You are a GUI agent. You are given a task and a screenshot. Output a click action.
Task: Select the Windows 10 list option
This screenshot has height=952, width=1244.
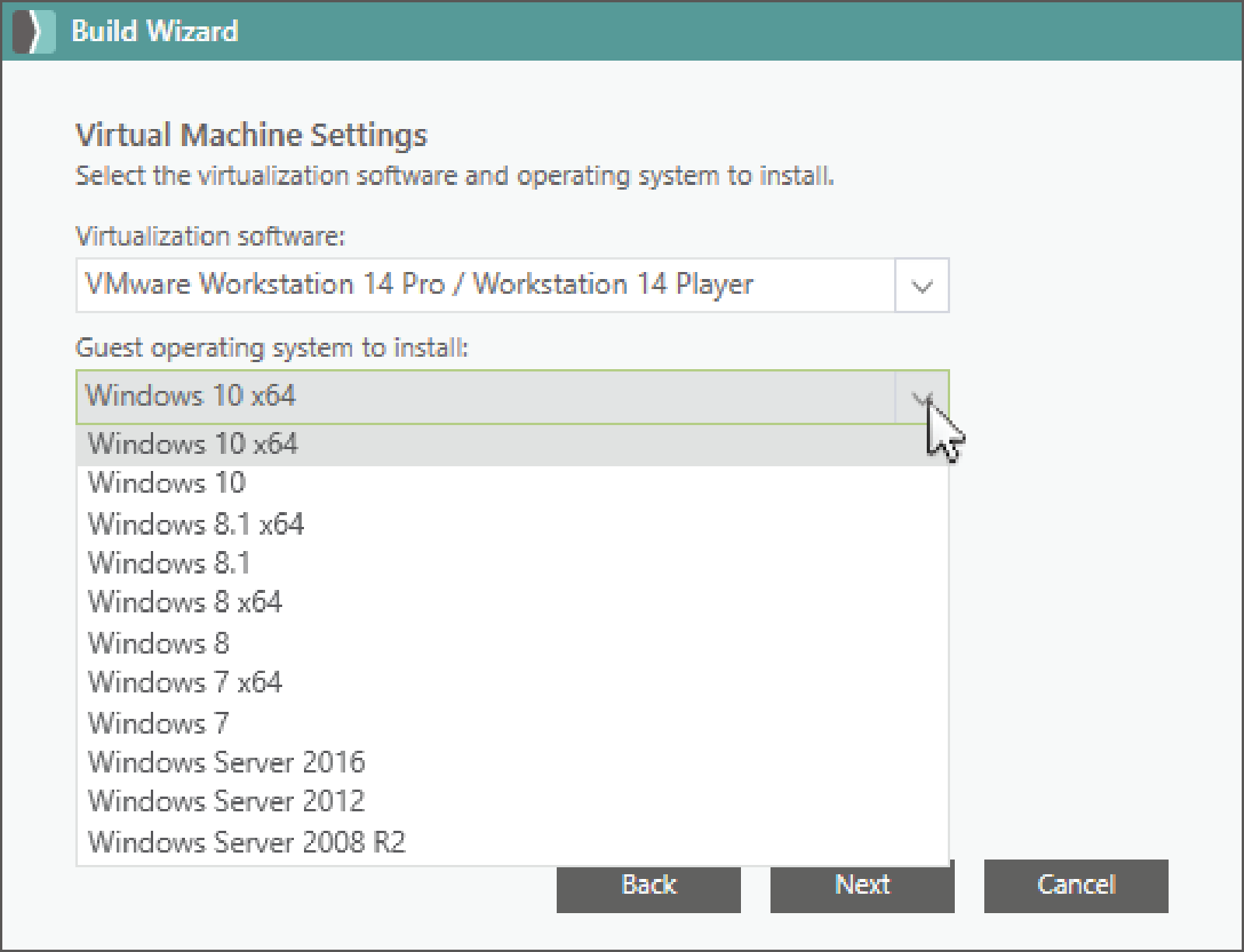512,483
